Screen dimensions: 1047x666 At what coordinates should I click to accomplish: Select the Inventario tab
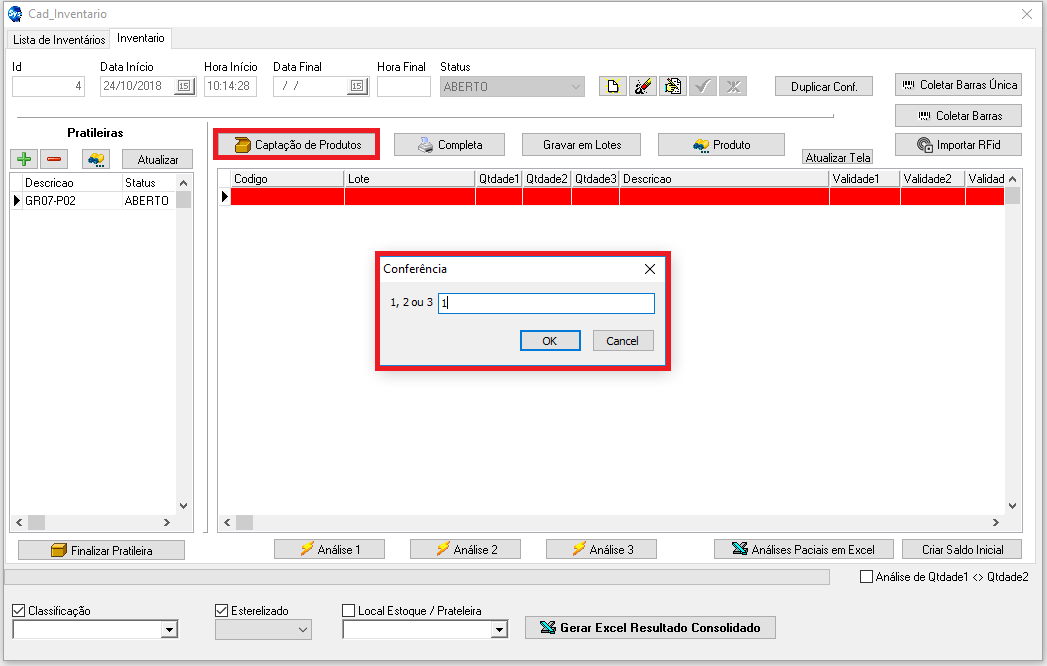(x=140, y=38)
